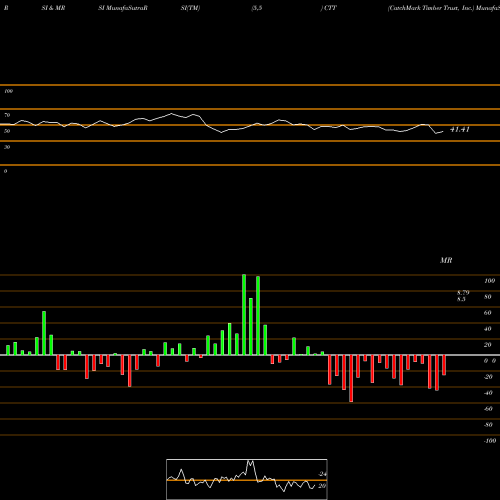Click the 'SI(TM)' header text
The image size is (500, 500).
tap(190, 8)
